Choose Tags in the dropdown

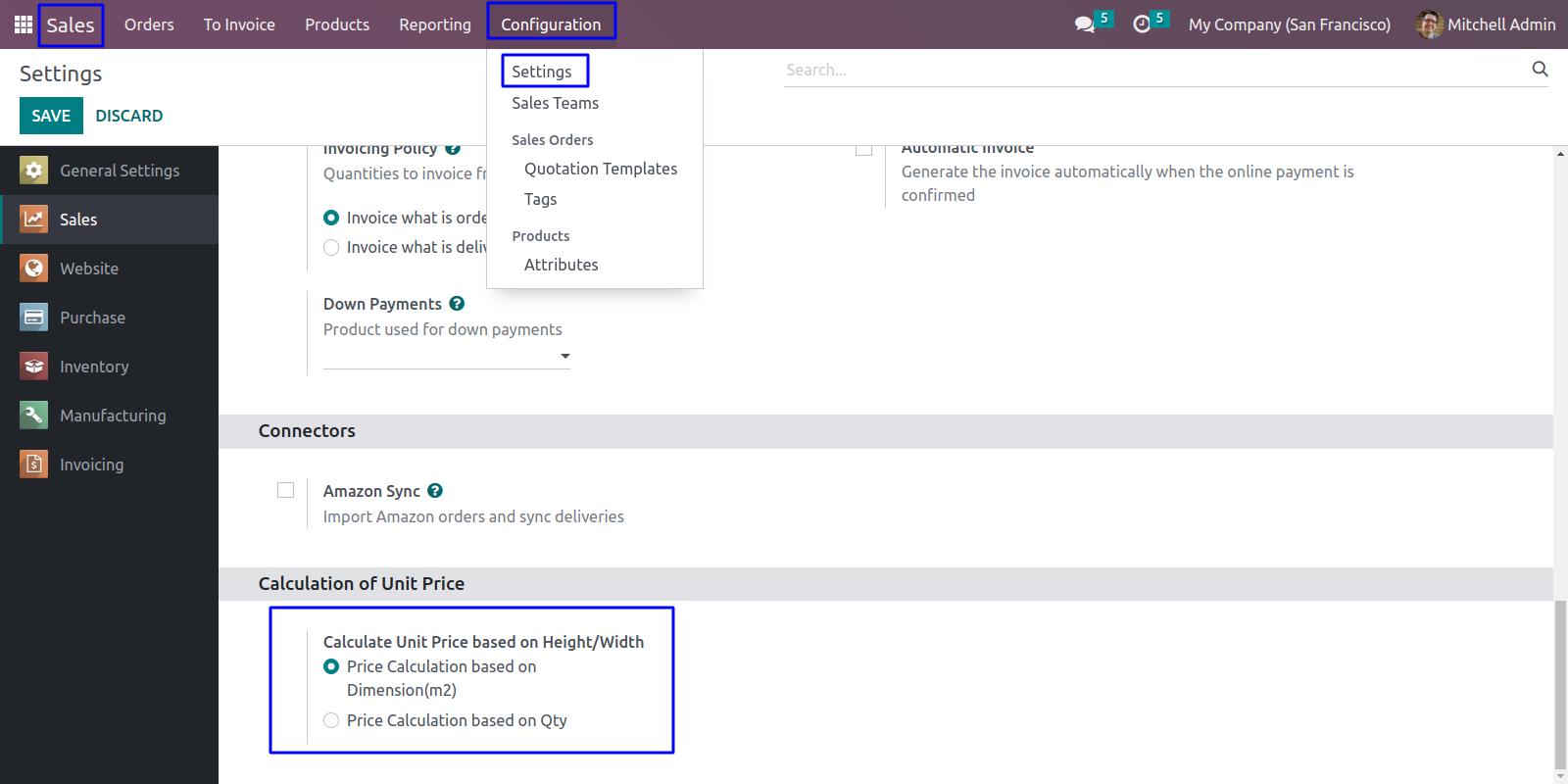point(540,199)
